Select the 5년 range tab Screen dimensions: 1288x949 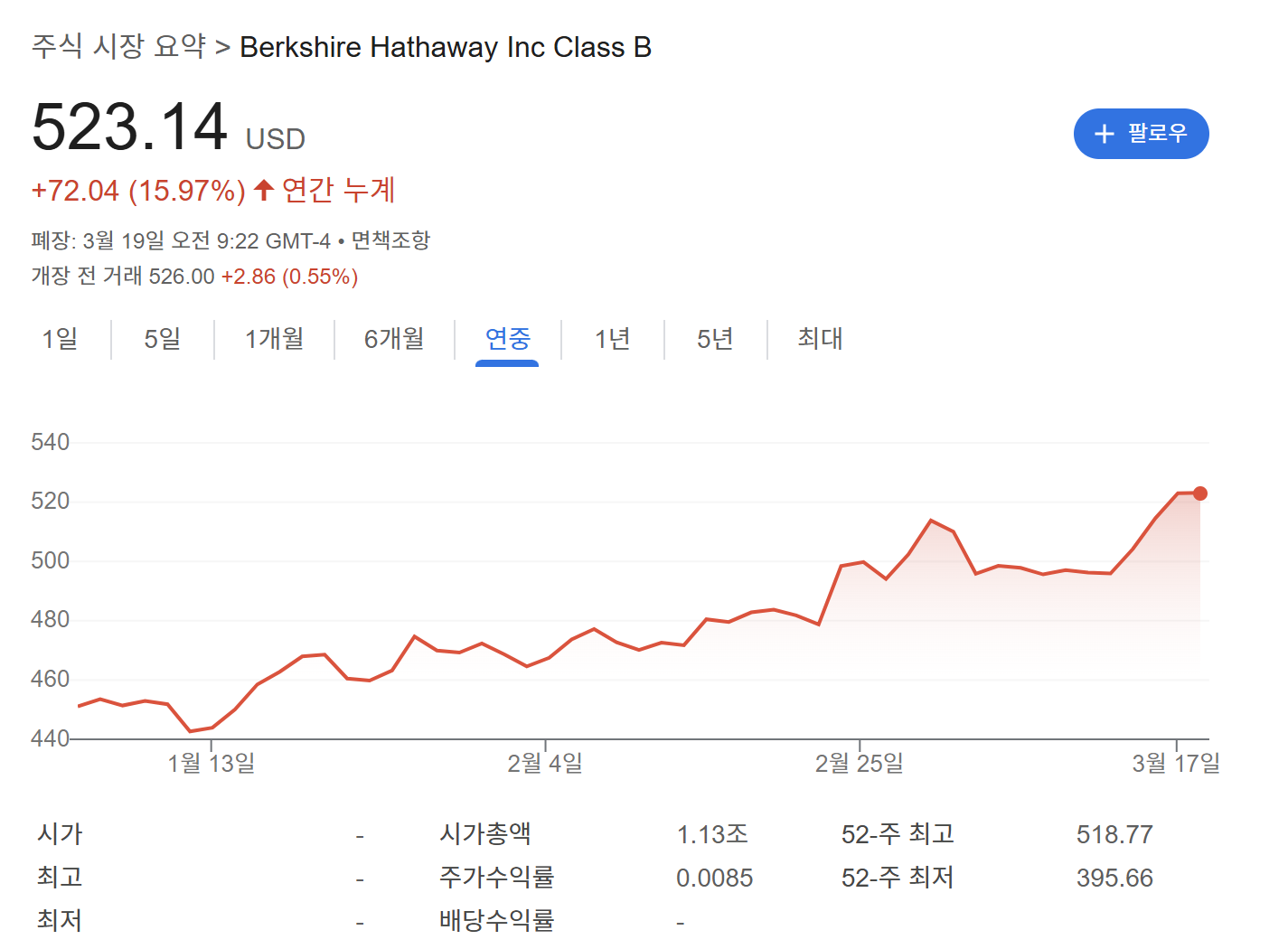(715, 339)
